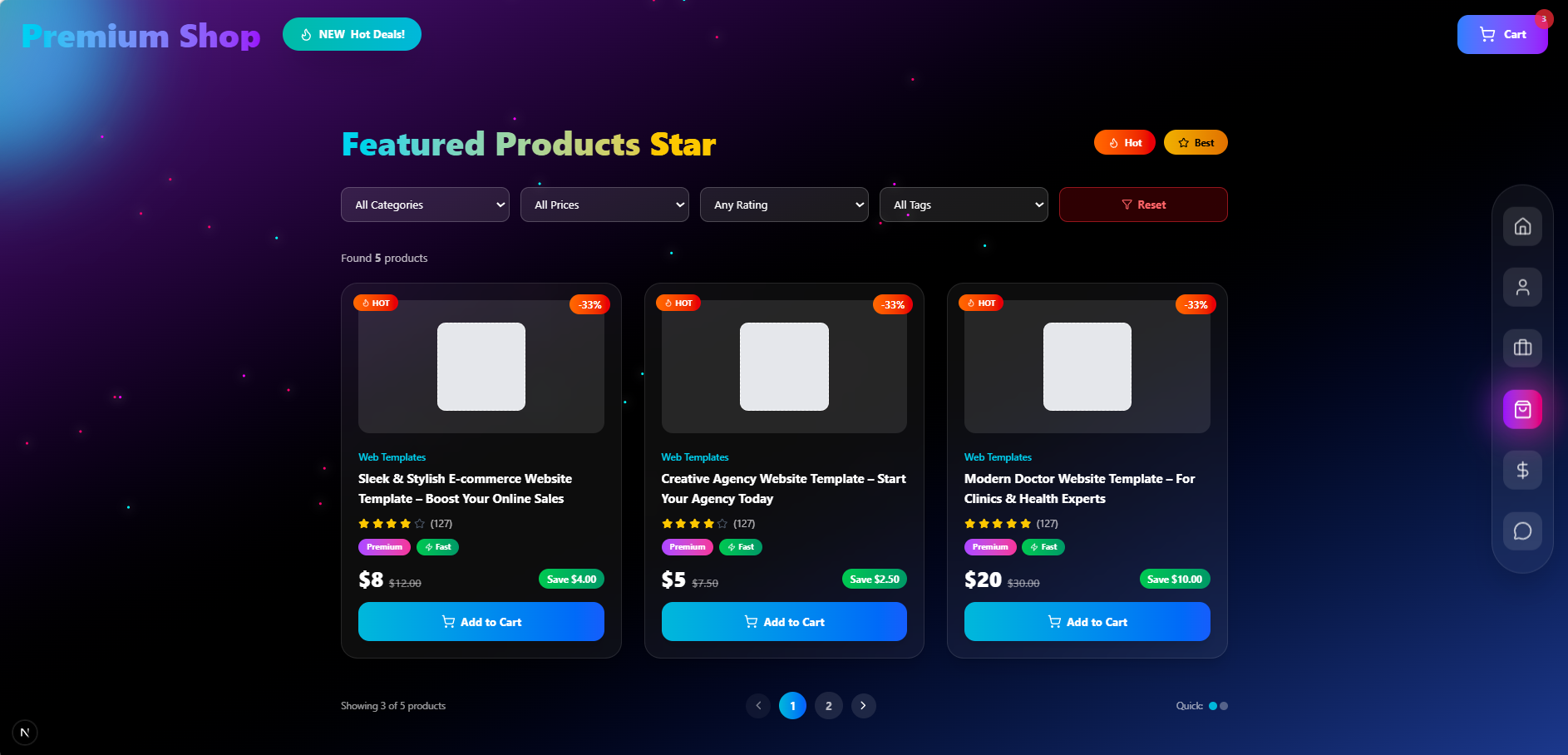Screen dimensions: 1568x755
Task: Open the Cart with 3 items
Action: click(x=1502, y=34)
